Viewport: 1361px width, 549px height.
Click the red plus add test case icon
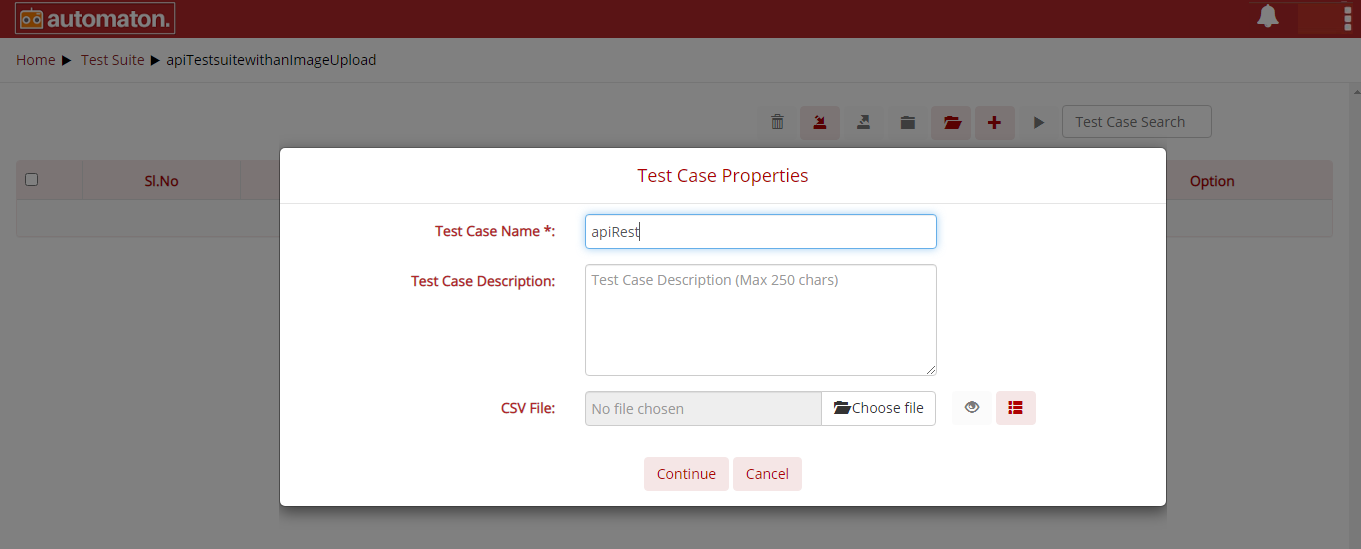pyautogui.click(x=994, y=122)
